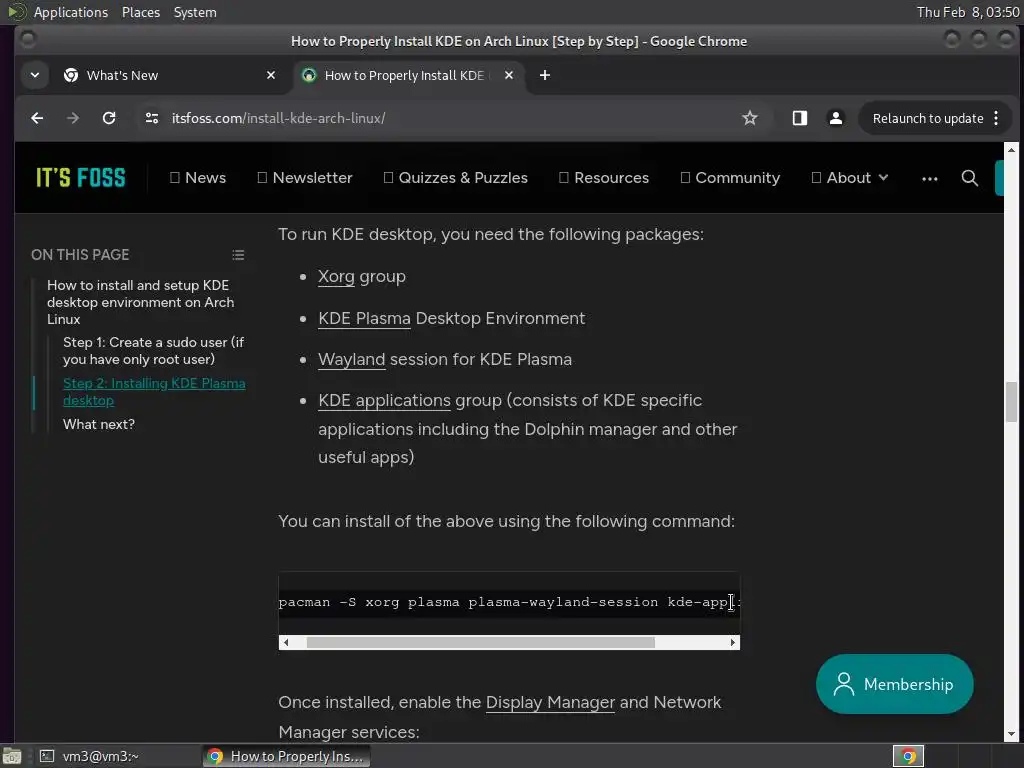Click the date and time clock
Screen dimensions: 1024x768
(968, 12)
